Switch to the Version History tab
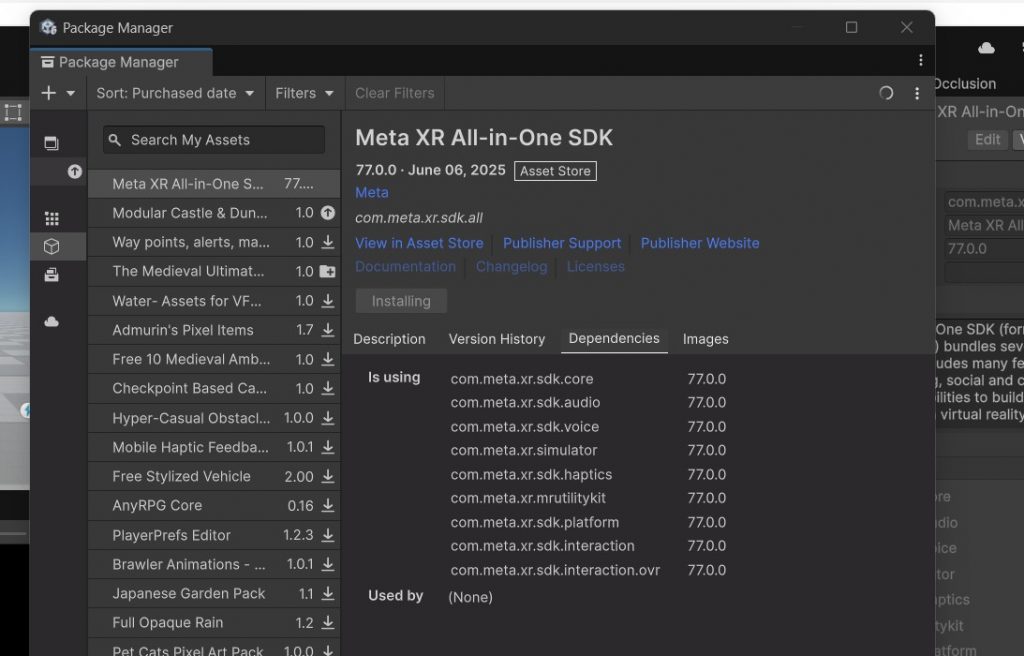1024x656 pixels. 497,339
